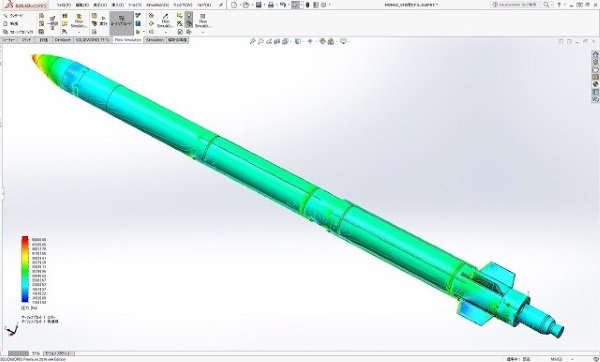Click the Wizard button in the ribbon
Viewport: 600px width, 362px height.
click(13, 16)
